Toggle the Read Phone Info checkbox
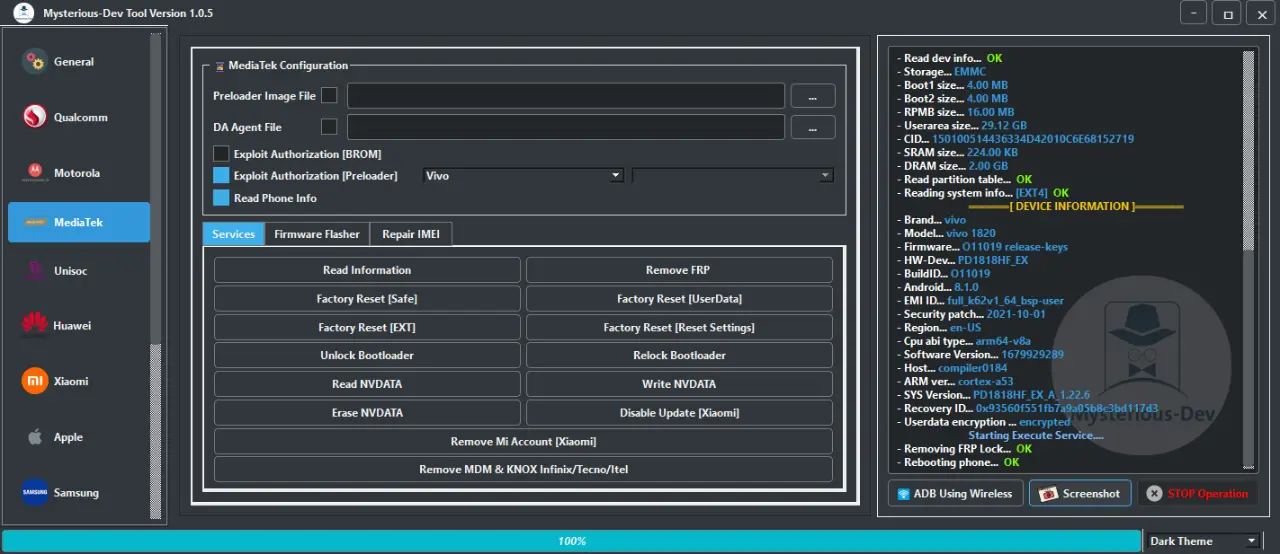 (221, 198)
